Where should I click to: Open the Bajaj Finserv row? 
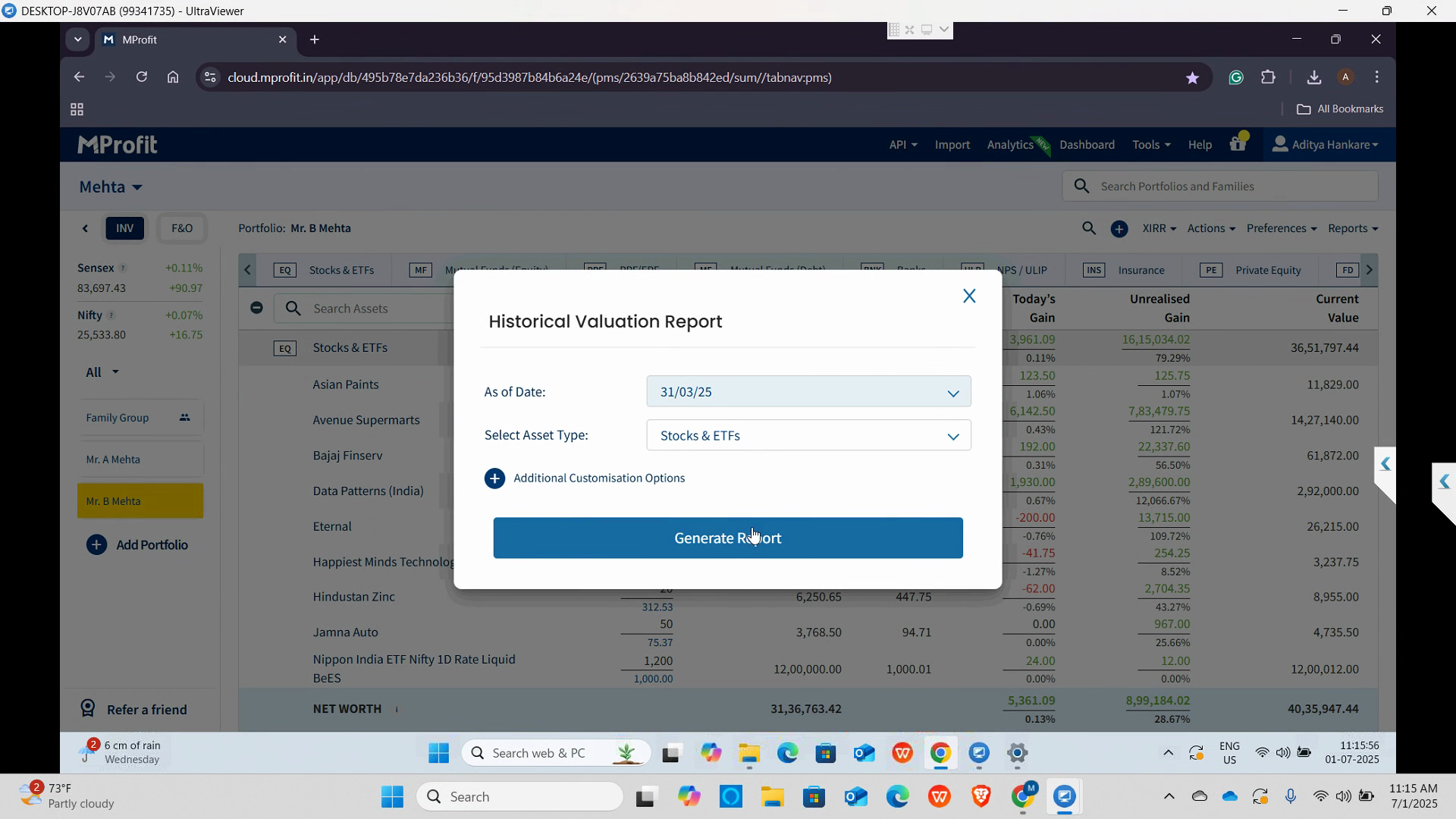347,456
